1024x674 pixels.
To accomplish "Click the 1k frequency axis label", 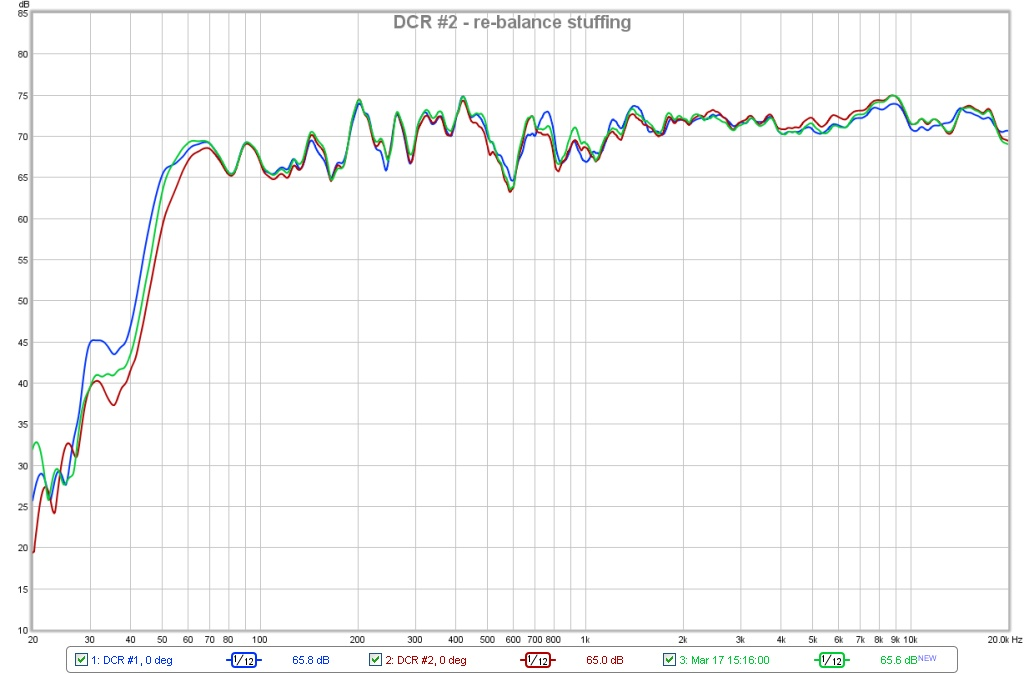I will coord(585,640).
